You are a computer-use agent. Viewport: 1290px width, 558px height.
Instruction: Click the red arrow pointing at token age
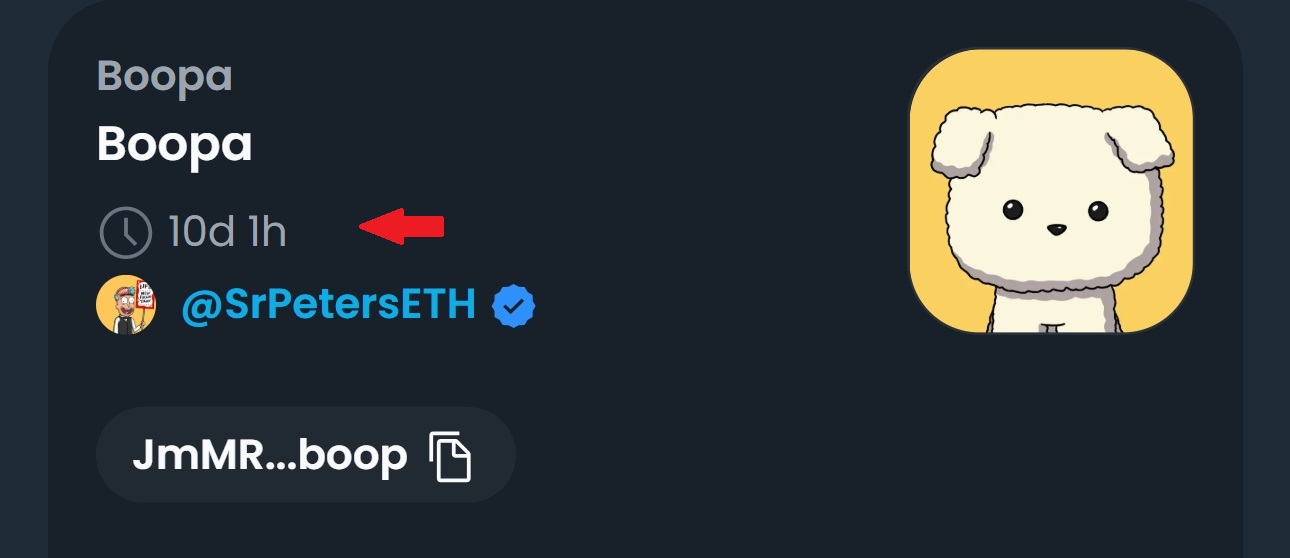pos(401,227)
